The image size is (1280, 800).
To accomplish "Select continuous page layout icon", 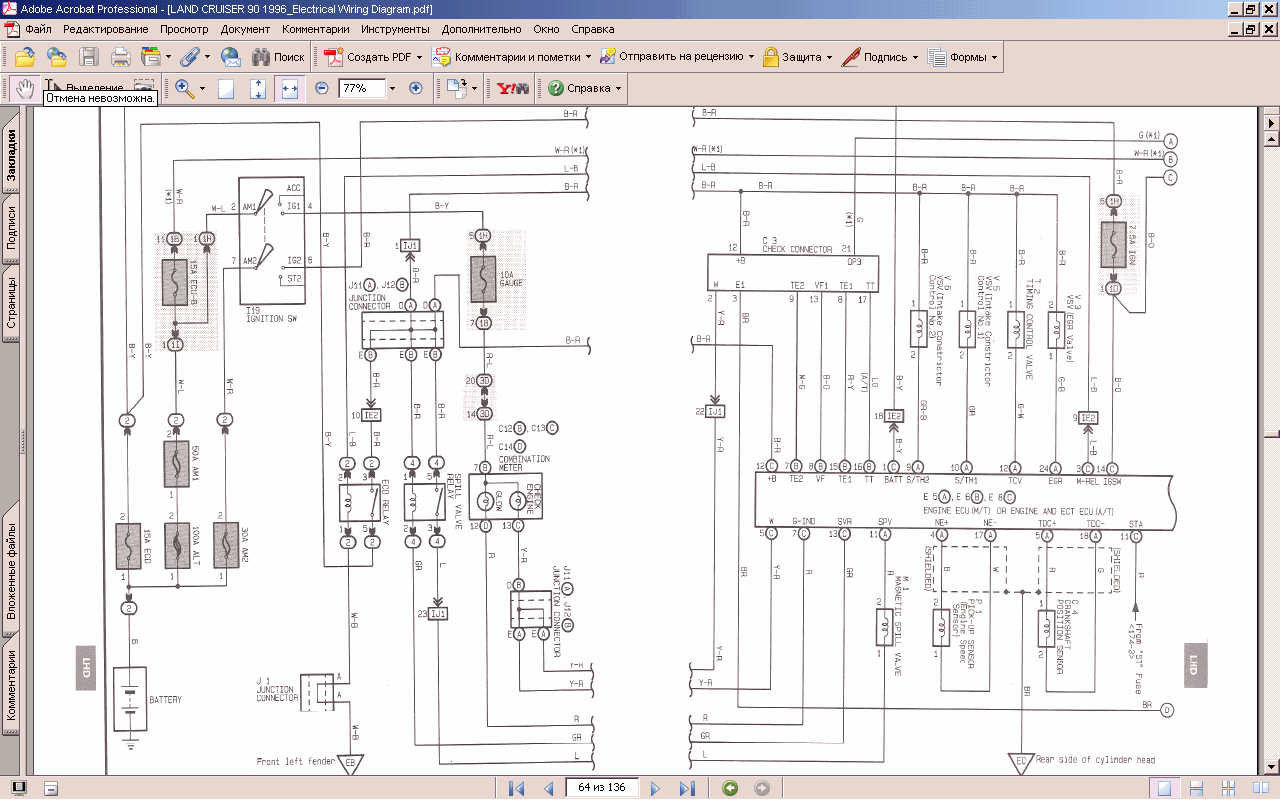I will click(x=1196, y=788).
